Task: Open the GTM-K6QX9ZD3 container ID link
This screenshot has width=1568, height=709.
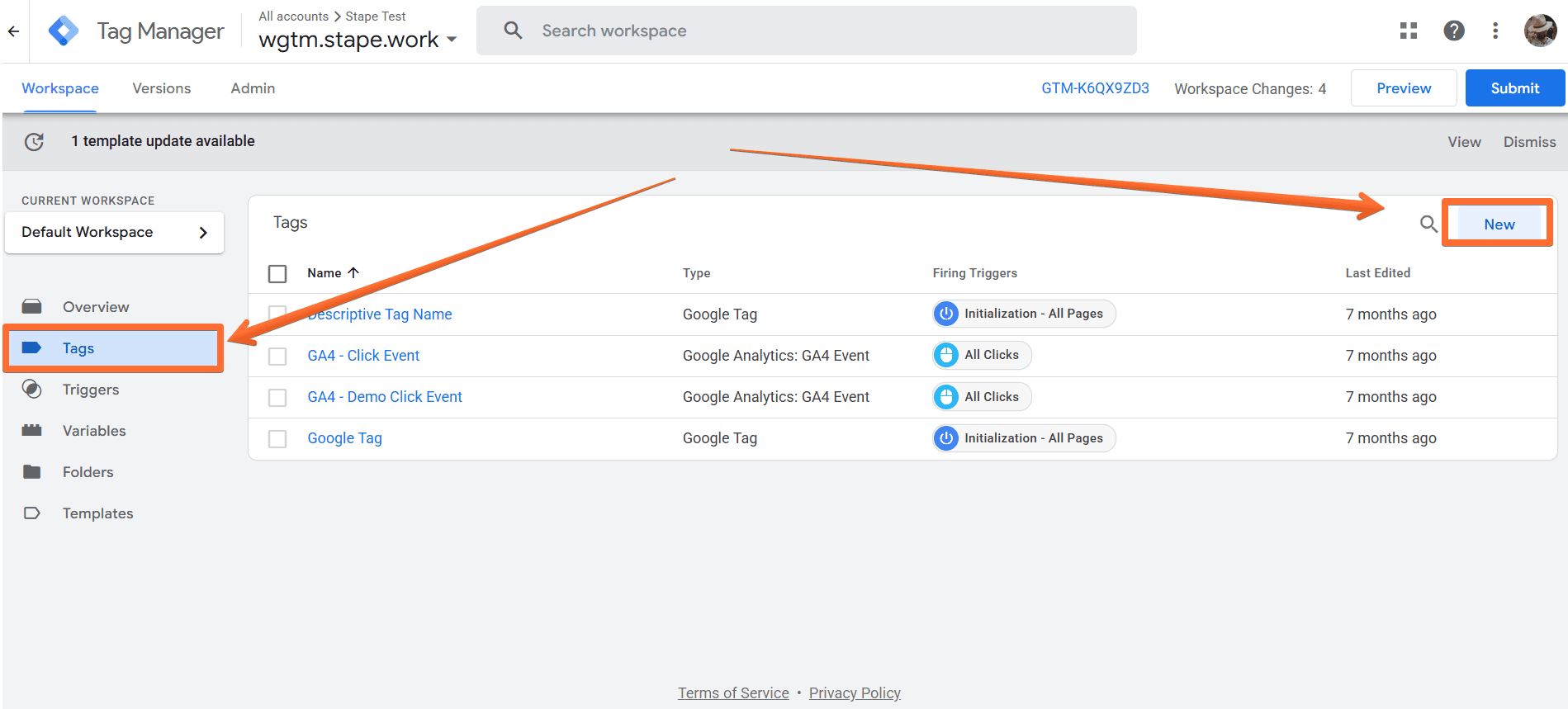Action: tap(1095, 88)
